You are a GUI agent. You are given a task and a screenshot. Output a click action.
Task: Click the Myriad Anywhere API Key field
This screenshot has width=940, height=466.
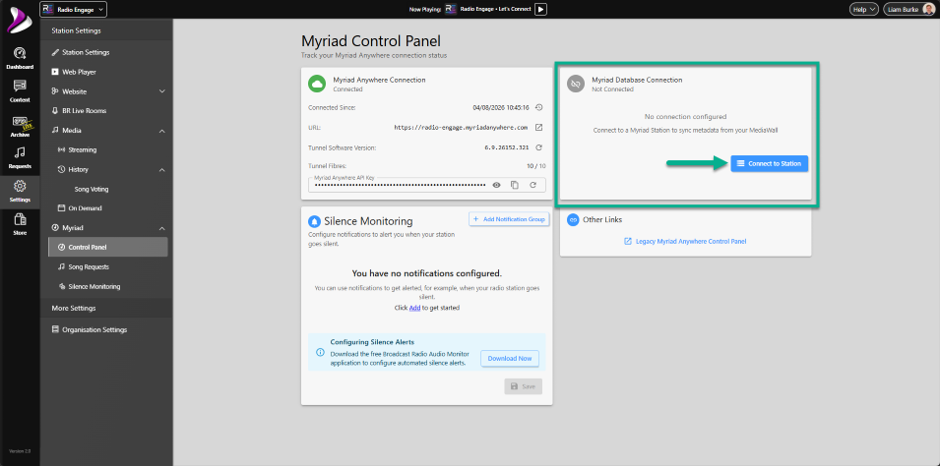coord(427,185)
